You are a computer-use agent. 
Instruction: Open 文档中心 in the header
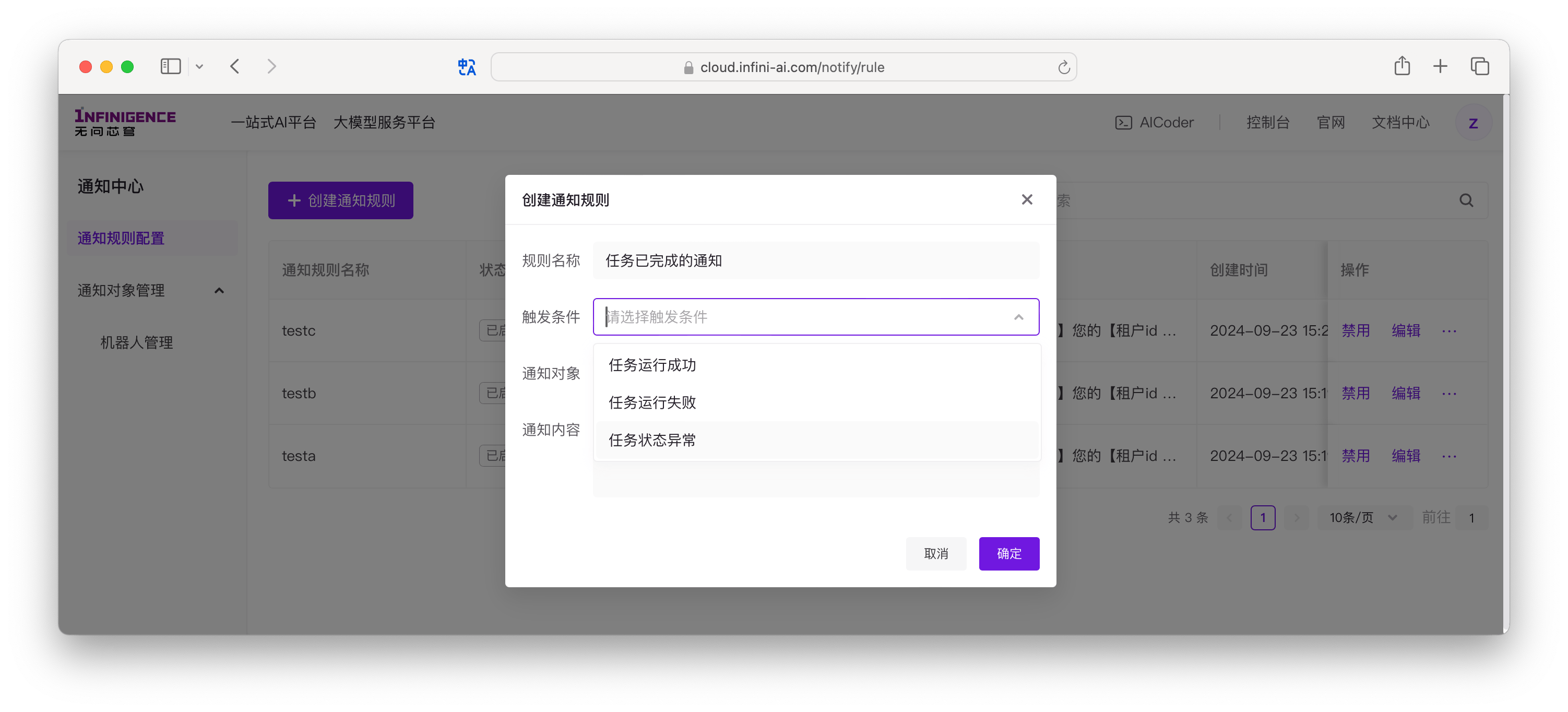(1400, 122)
